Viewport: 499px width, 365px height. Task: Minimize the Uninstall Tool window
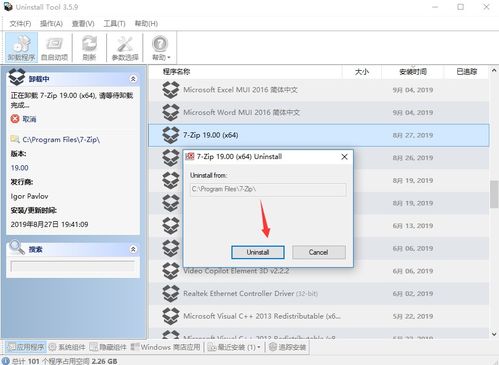[435, 7]
